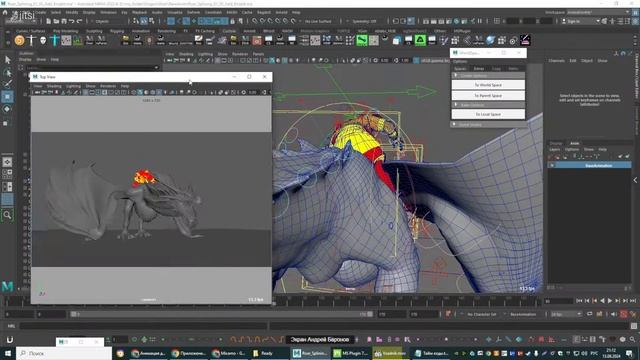Open the Extras tab in WorldSpace window
Viewport: 640px width, 360px height.
(479, 69)
